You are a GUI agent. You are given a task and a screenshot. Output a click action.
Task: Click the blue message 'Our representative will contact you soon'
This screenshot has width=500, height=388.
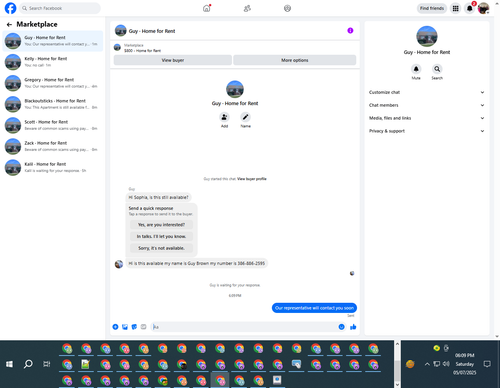314,308
